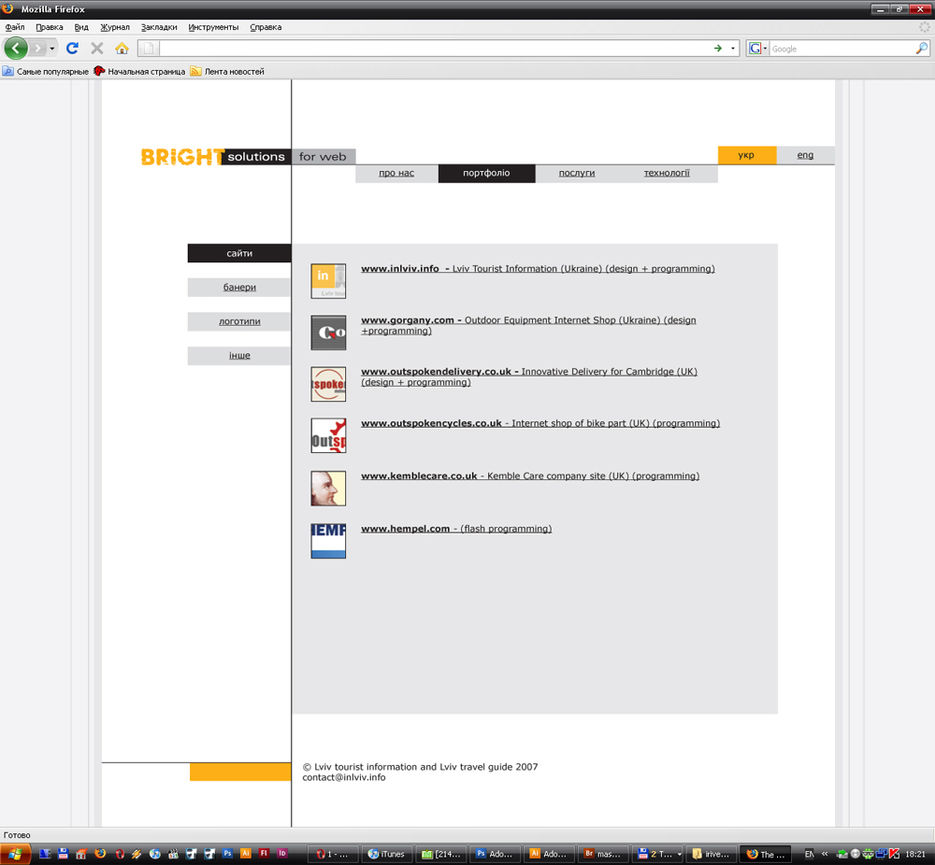Switch to the Opera taskbar window
This screenshot has width=935, height=865.
point(332,854)
